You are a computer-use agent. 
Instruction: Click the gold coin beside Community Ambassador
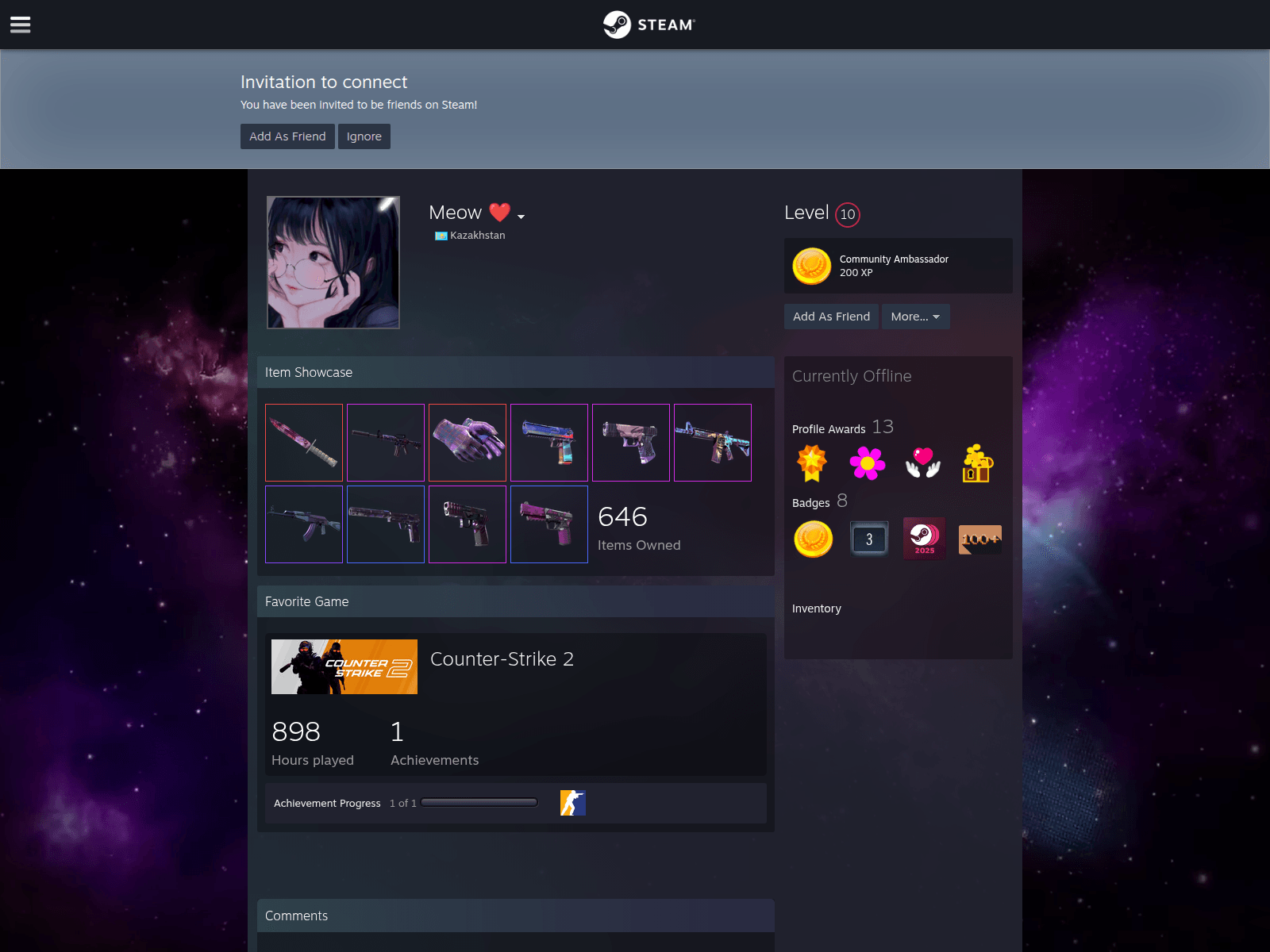812,266
